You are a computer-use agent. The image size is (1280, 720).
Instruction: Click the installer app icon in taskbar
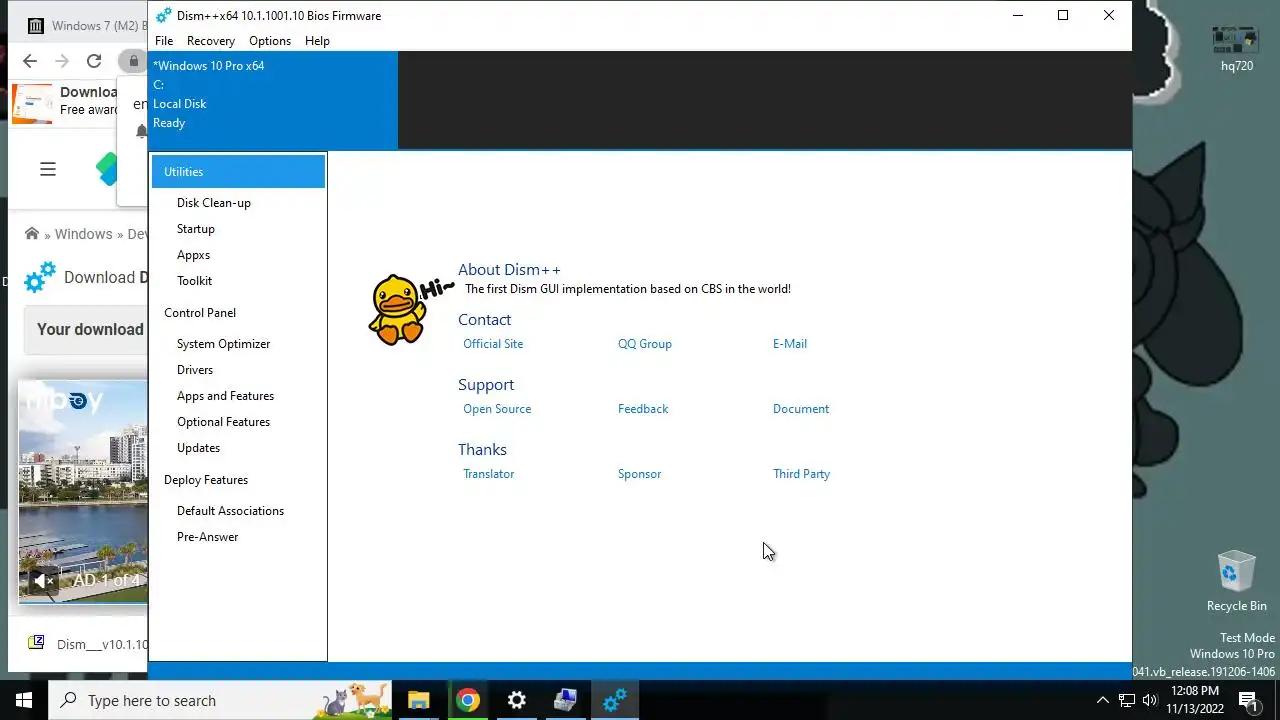tap(565, 700)
